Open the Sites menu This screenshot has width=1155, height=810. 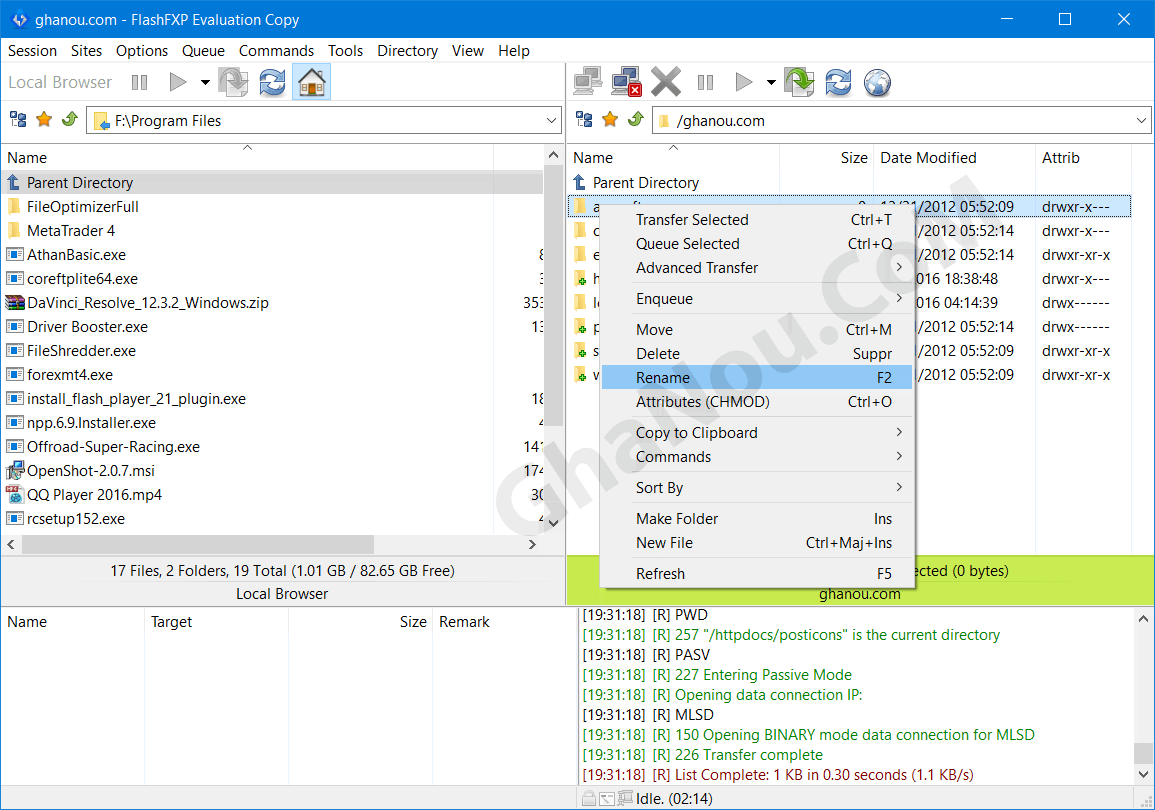point(86,51)
